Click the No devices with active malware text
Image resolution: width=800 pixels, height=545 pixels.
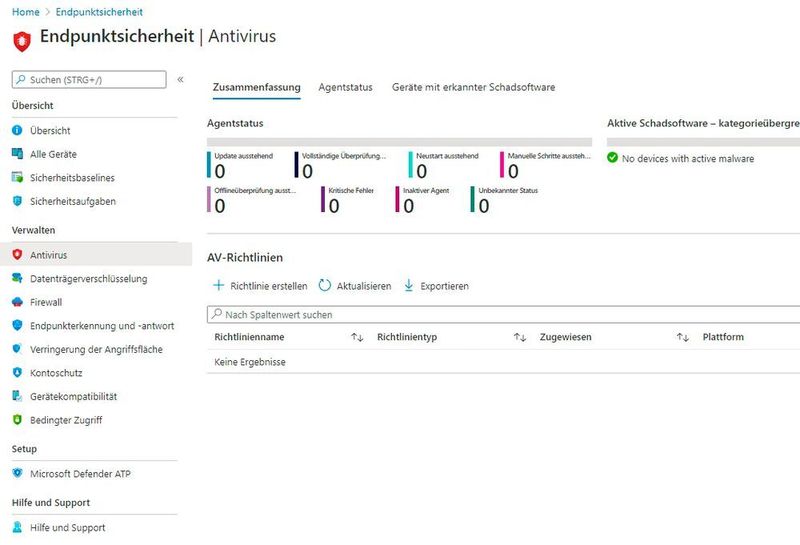(x=687, y=159)
